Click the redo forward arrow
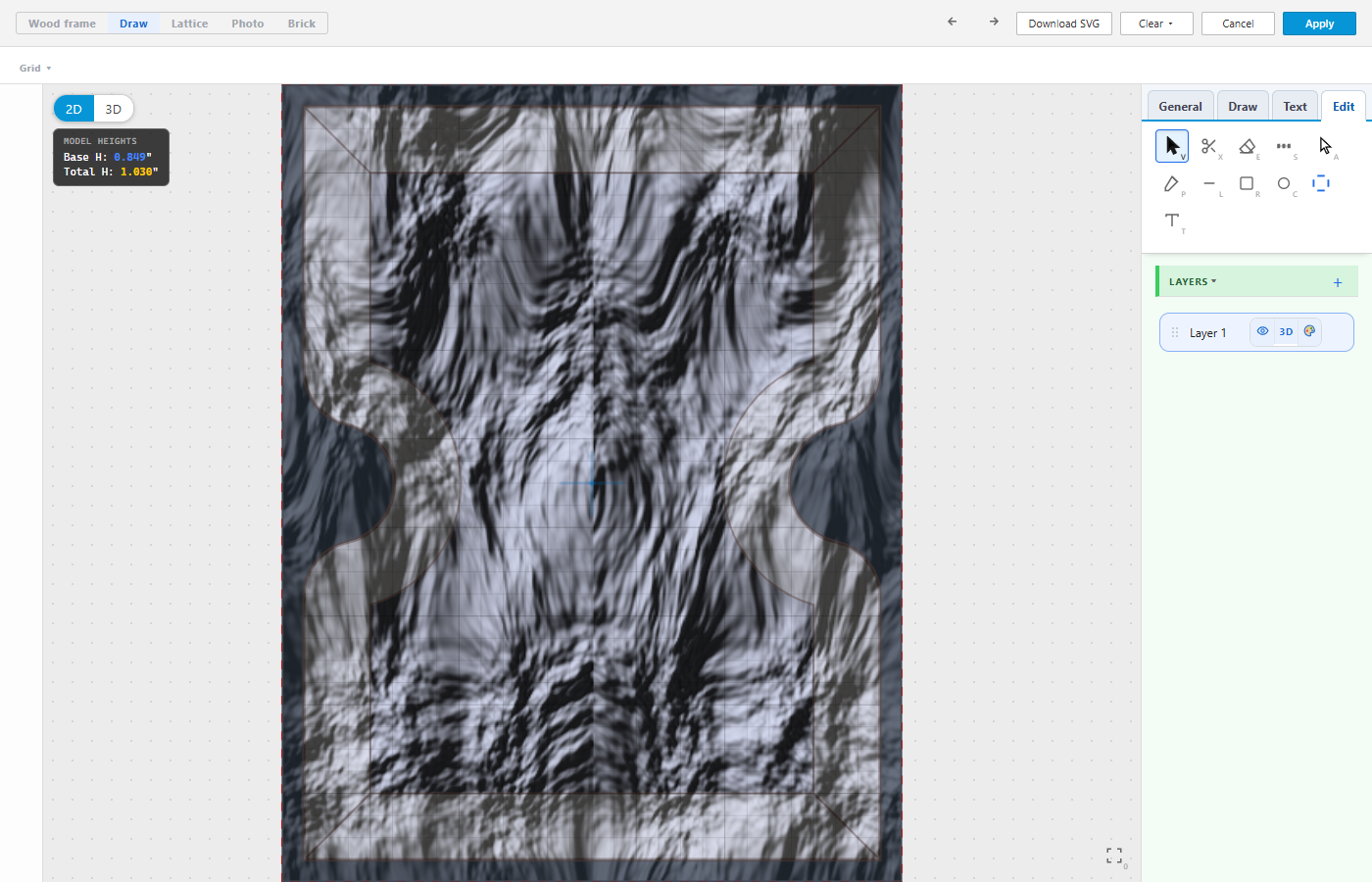 point(994,22)
